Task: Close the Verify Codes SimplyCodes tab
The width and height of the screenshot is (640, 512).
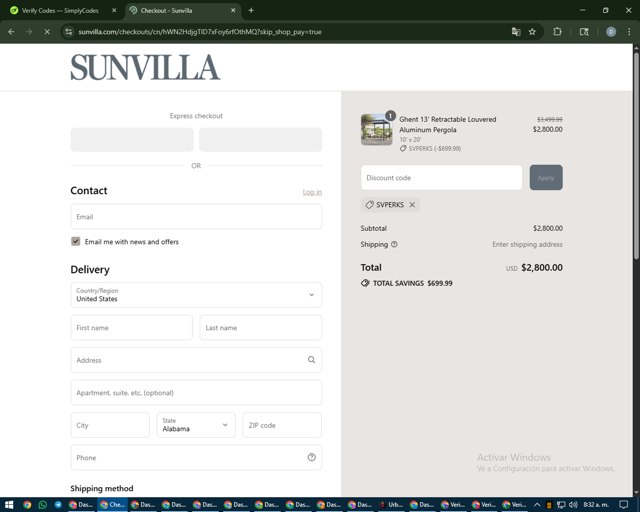Action: 114,11
